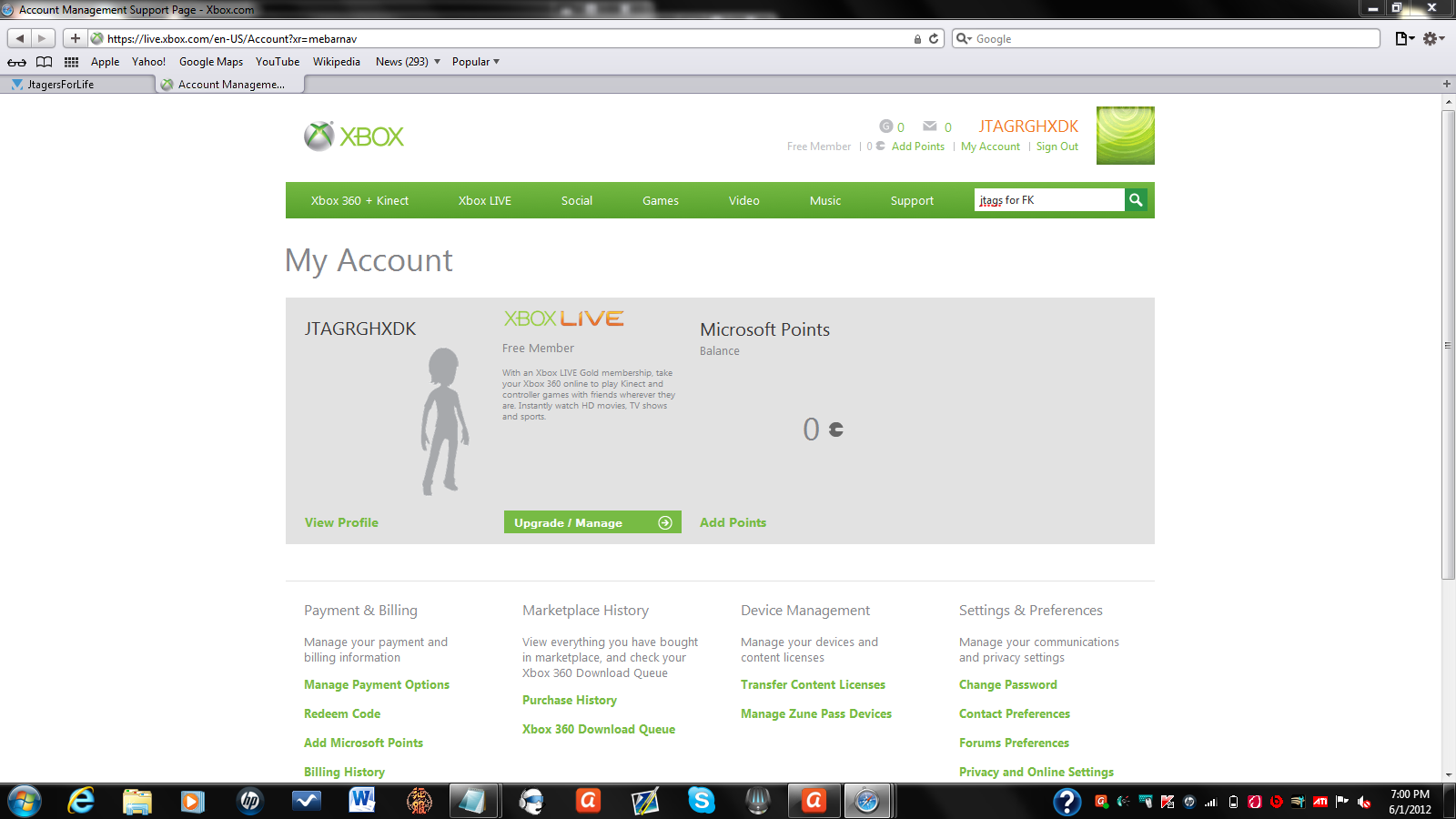Open the Xbox 360 + Kinect menu
Viewport: 1456px width, 819px height.
pyautogui.click(x=359, y=200)
